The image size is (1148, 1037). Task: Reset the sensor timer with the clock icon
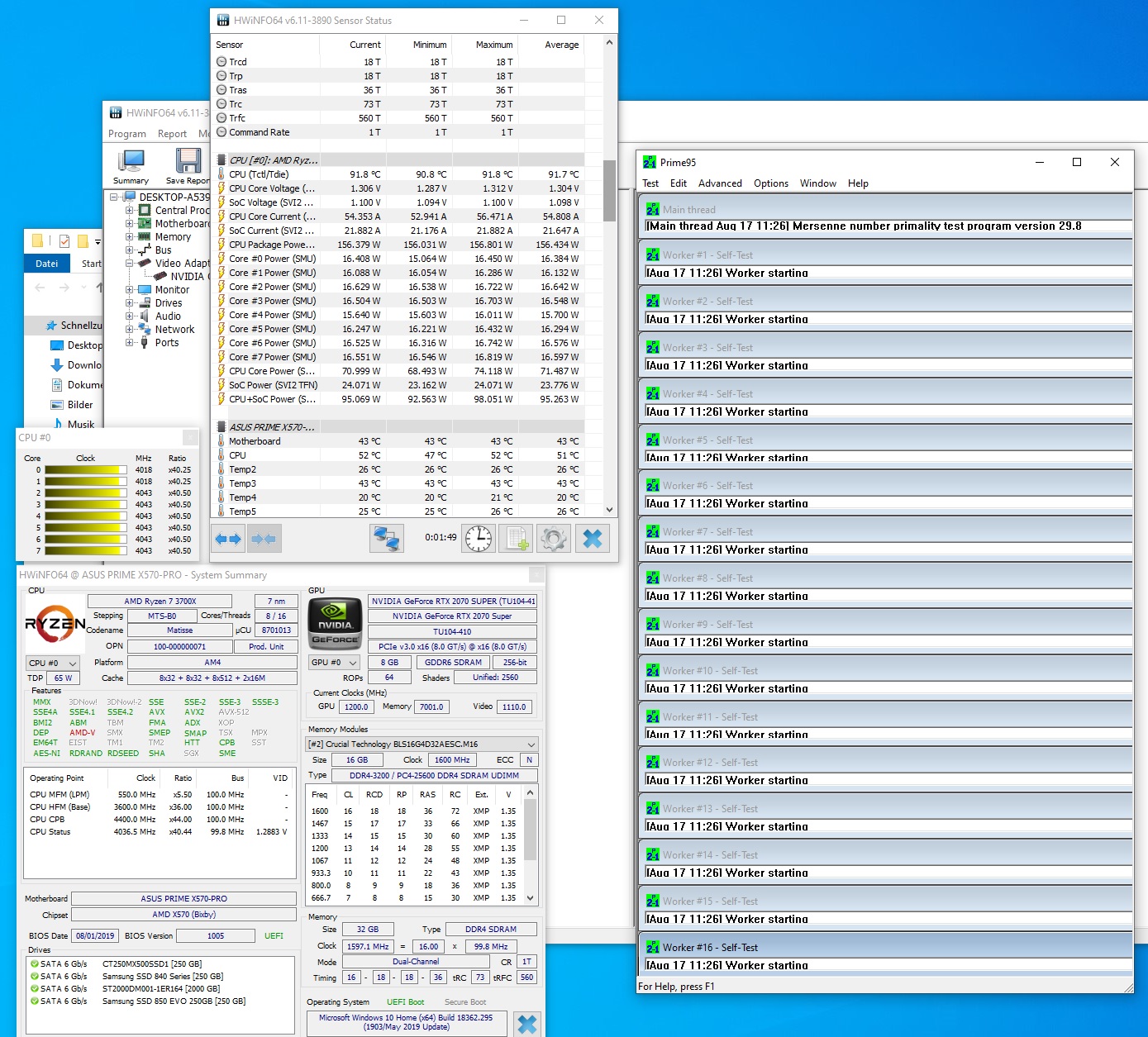point(479,539)
